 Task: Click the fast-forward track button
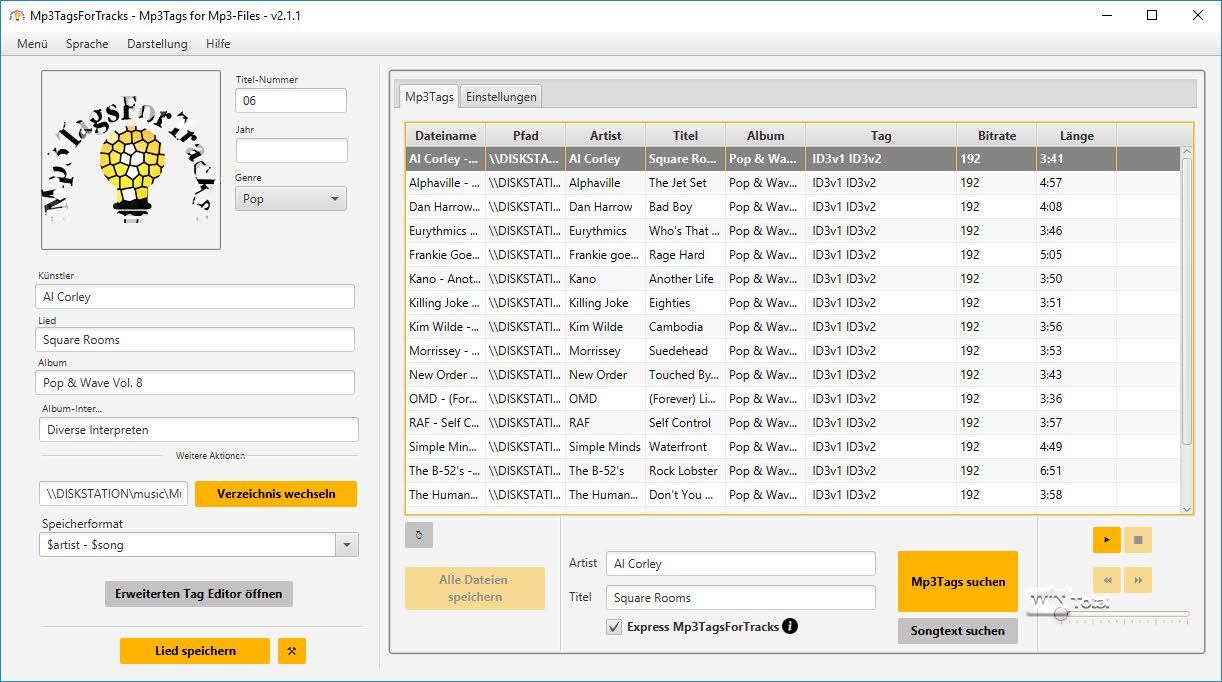[x=1138, y=580]
